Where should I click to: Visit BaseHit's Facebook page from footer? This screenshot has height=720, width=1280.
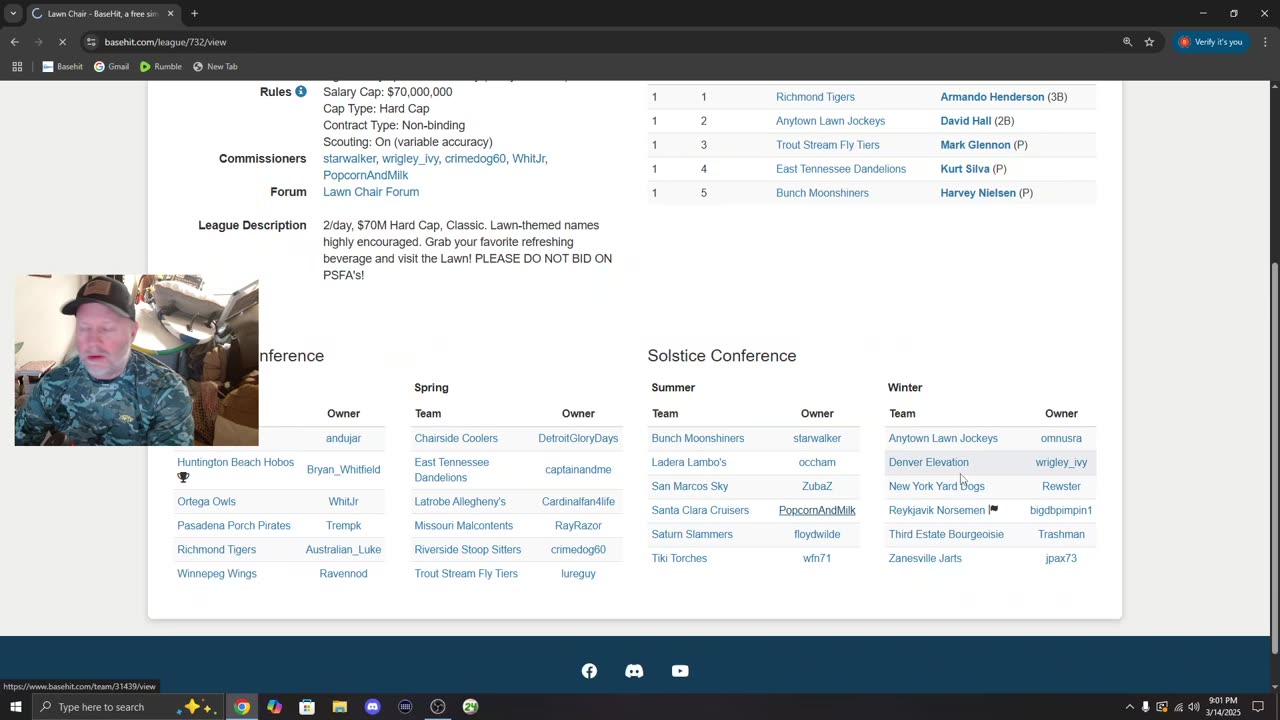(589, 671)
